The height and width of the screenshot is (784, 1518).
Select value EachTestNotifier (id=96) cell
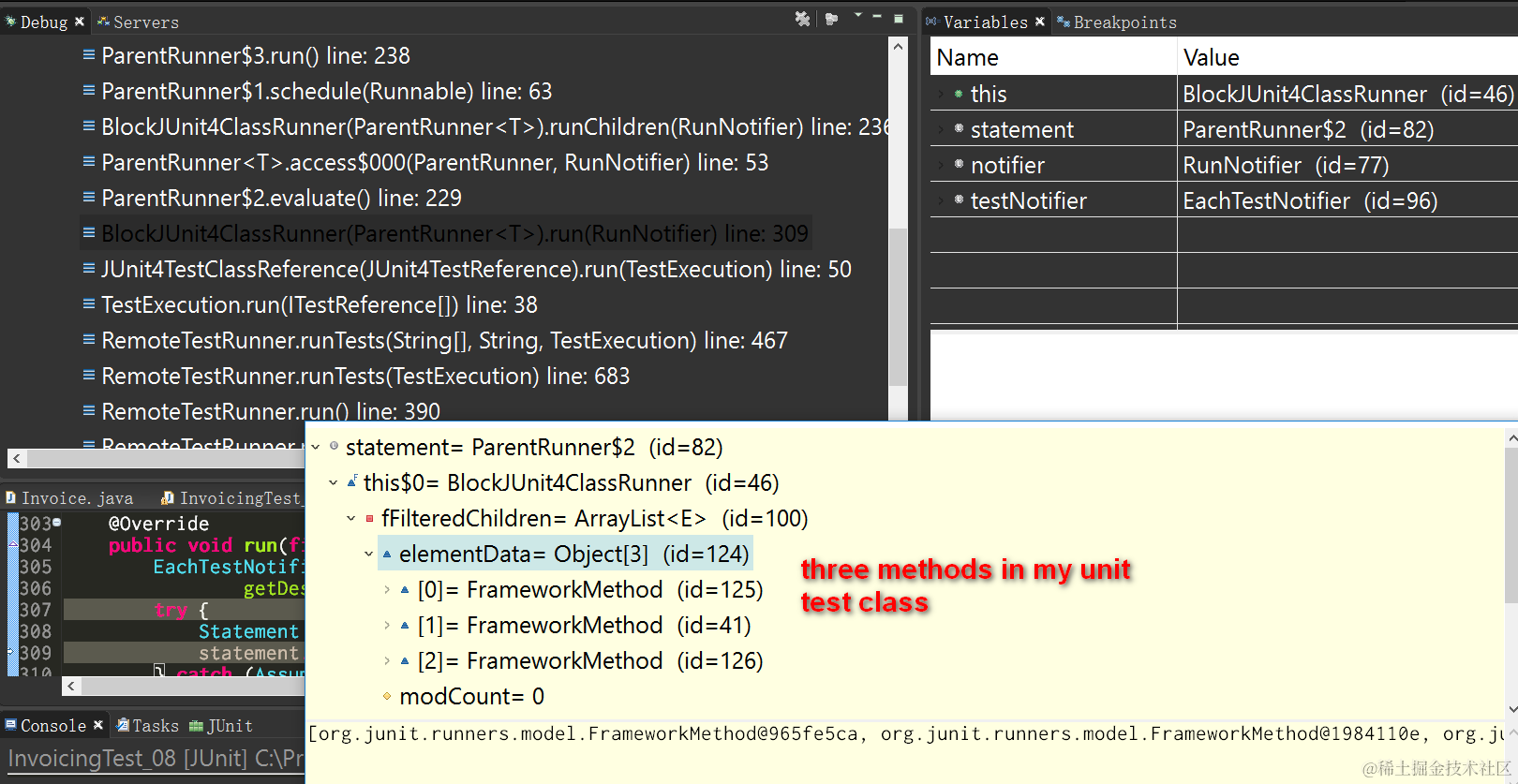1347,200
